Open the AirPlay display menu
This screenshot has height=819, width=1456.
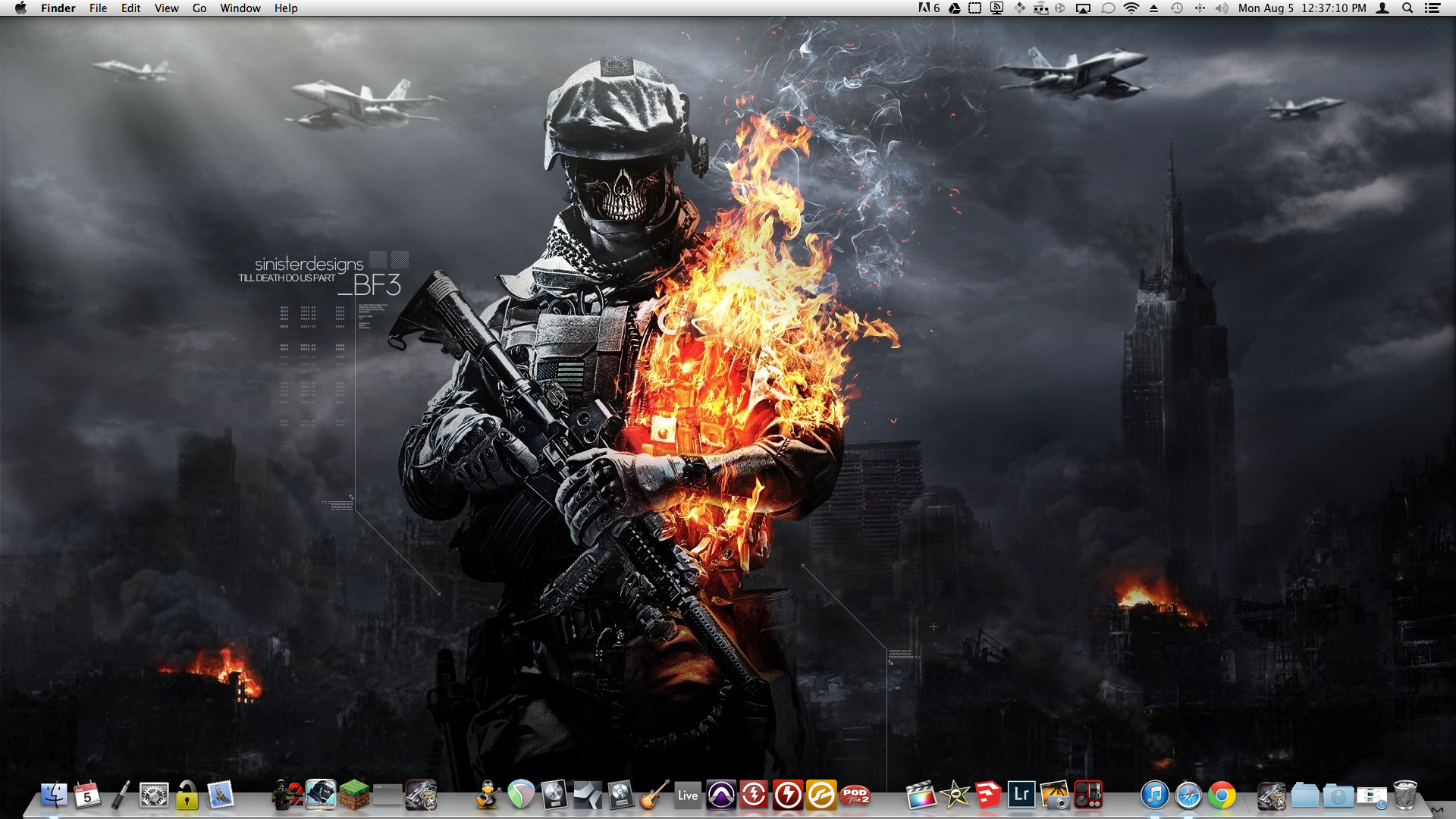[1083, 8]
